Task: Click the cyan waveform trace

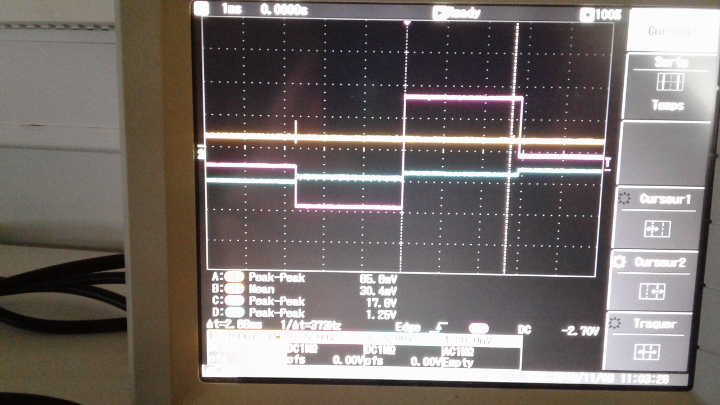Action: tap(404, 176)
